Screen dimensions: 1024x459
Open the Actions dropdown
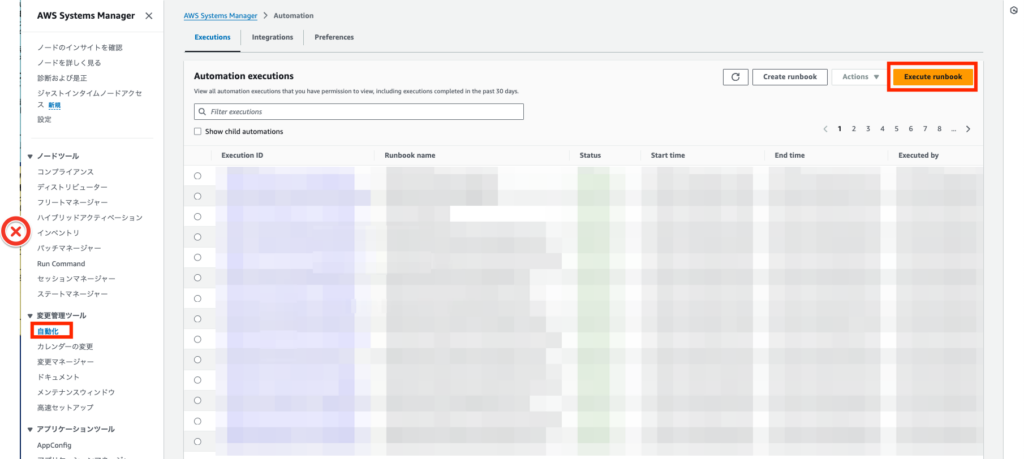click(x=860, y=77)
